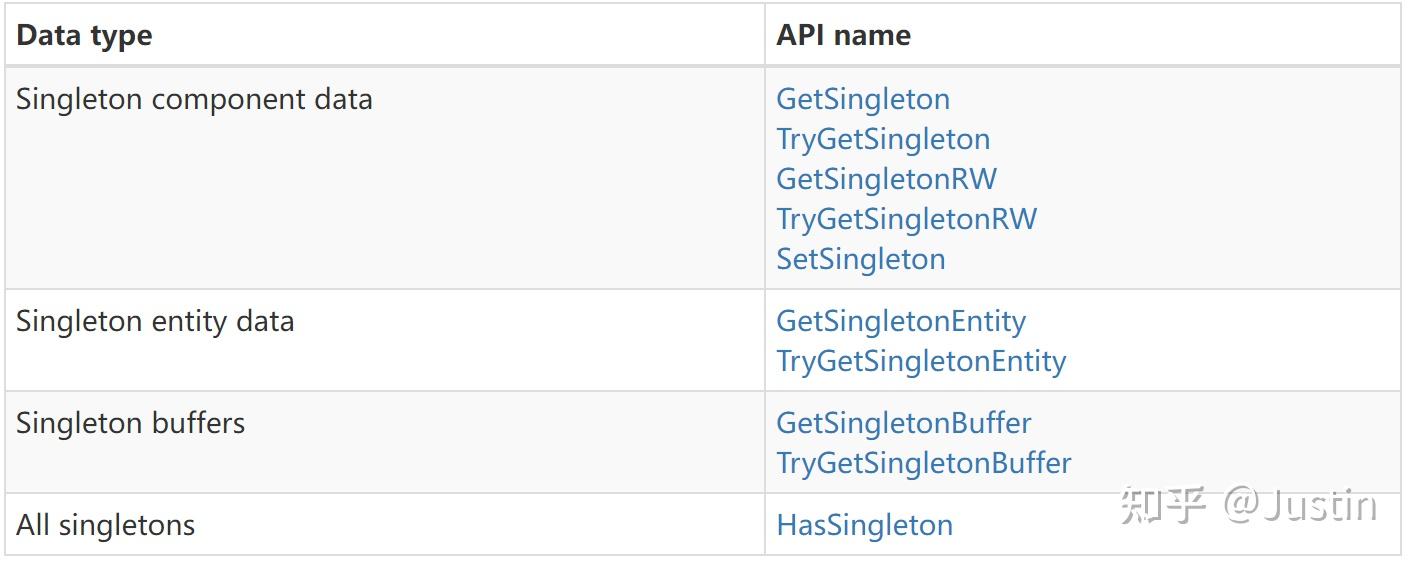Click the @Justin watermark username
The image size is (1414, 562).
coord(1301,506)
